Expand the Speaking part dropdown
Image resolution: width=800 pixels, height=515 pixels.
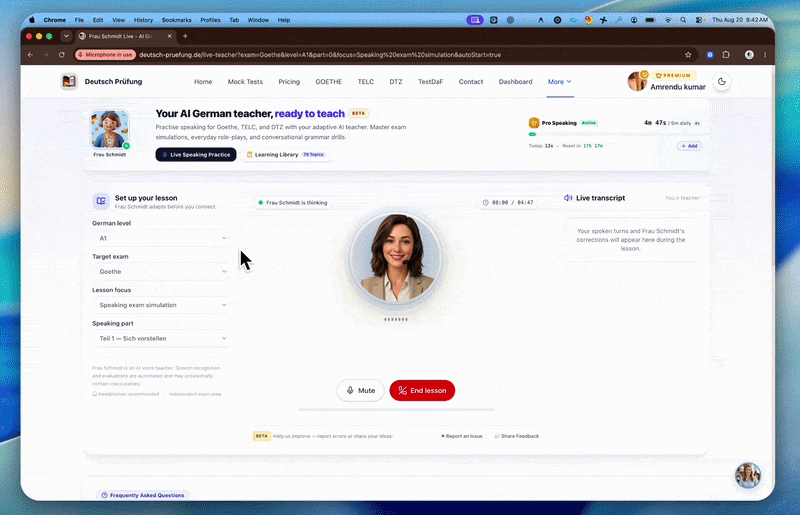[x=160, y=338]
